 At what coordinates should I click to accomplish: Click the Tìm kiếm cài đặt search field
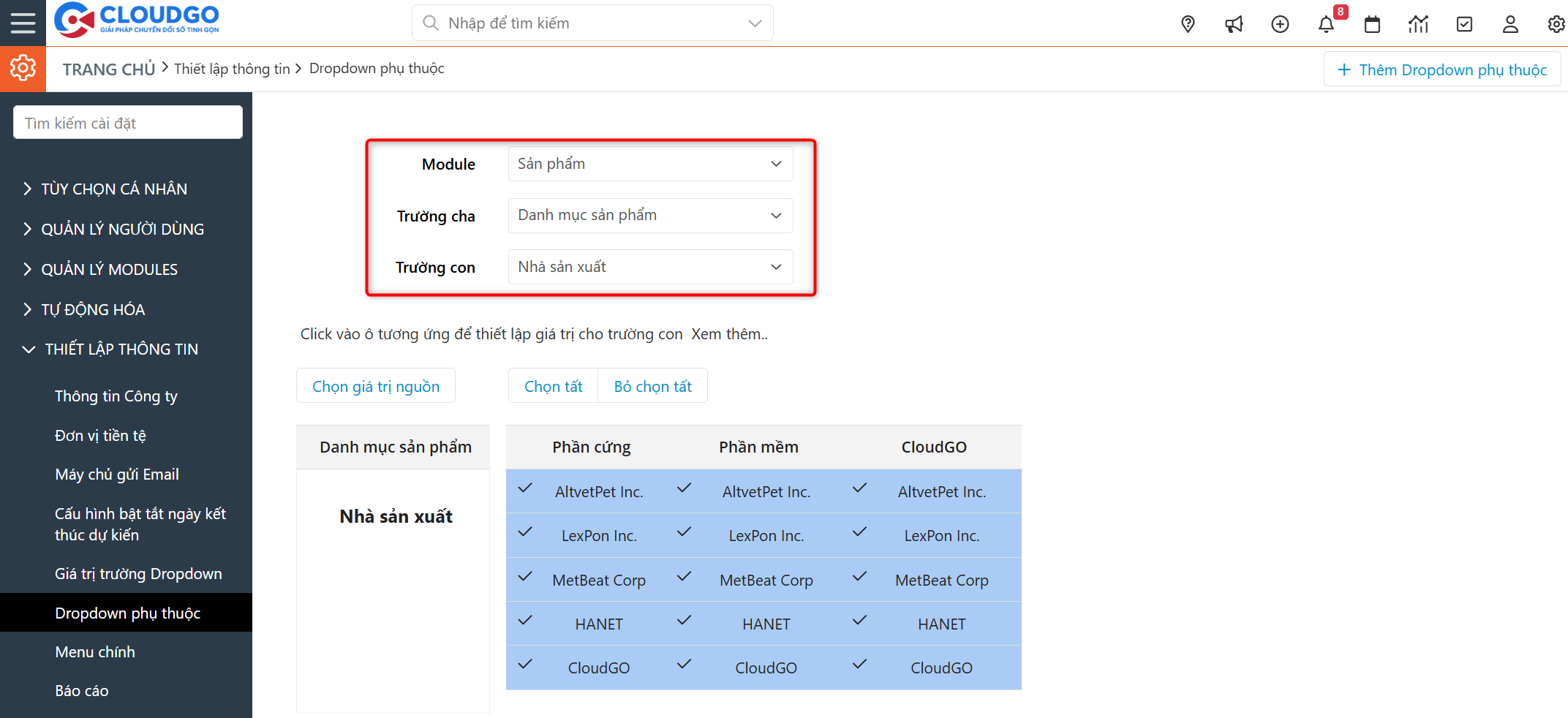(x=127, y=121)
